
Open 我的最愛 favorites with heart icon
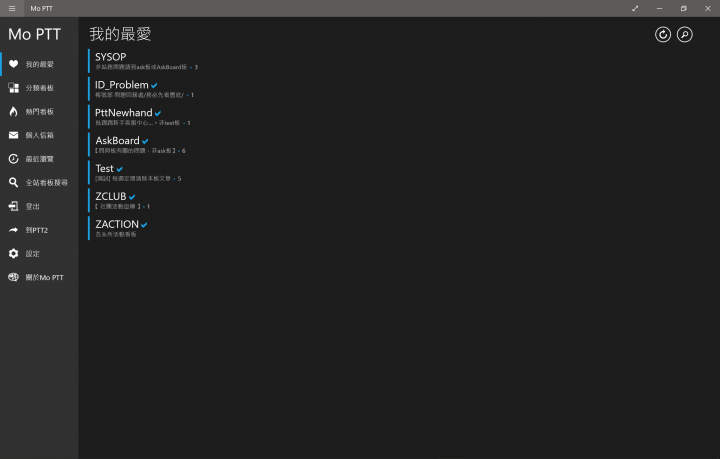click(x=39, y=64)
